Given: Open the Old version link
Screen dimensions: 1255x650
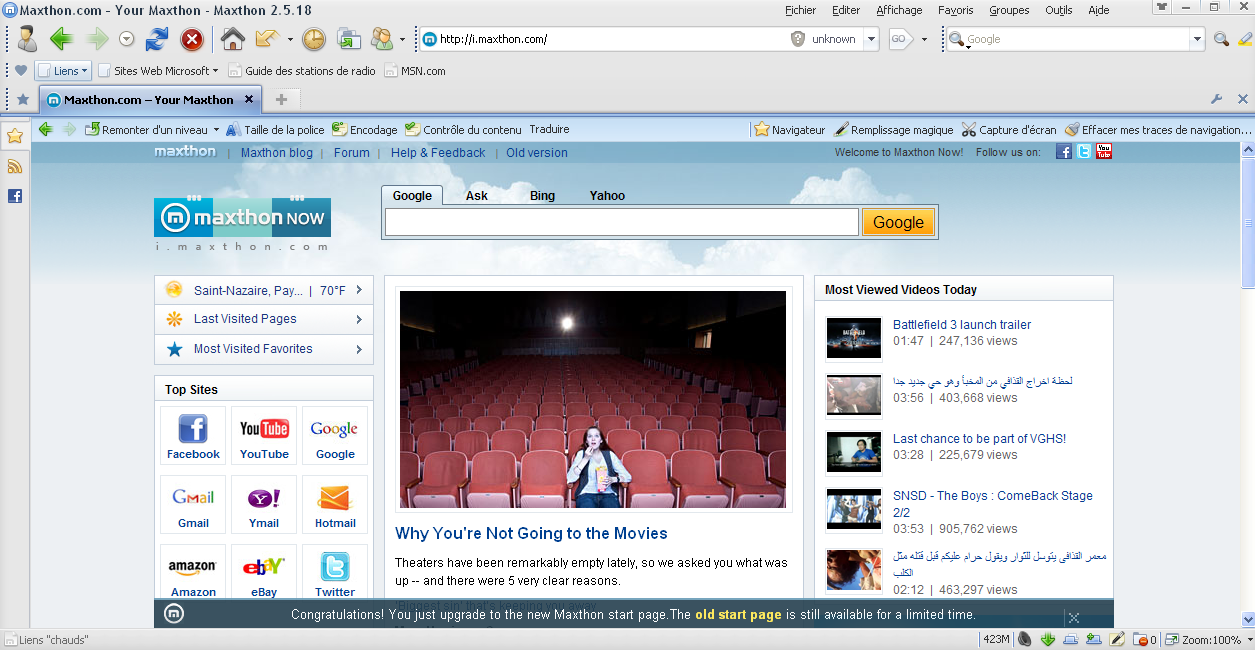Looking at the screenshot, I should [x=537, y=153].
